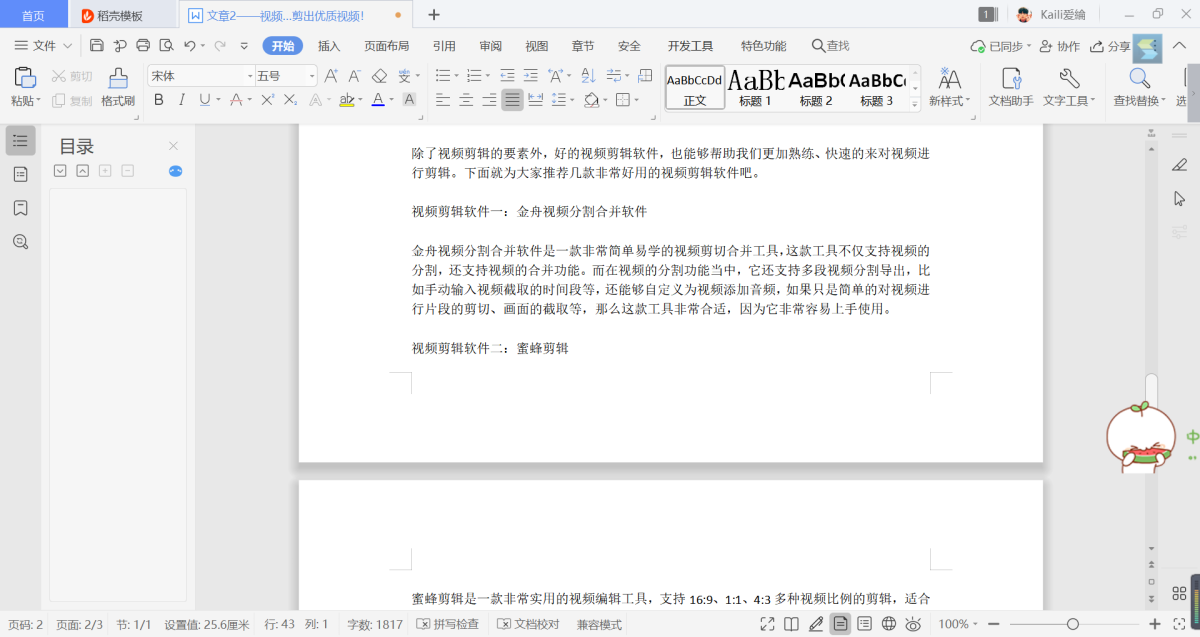This screenshot has width=1200, height=637.
Task: Adjust the zoom slider in status bar
Action: pyautogui.click(x=1072, y=624)
